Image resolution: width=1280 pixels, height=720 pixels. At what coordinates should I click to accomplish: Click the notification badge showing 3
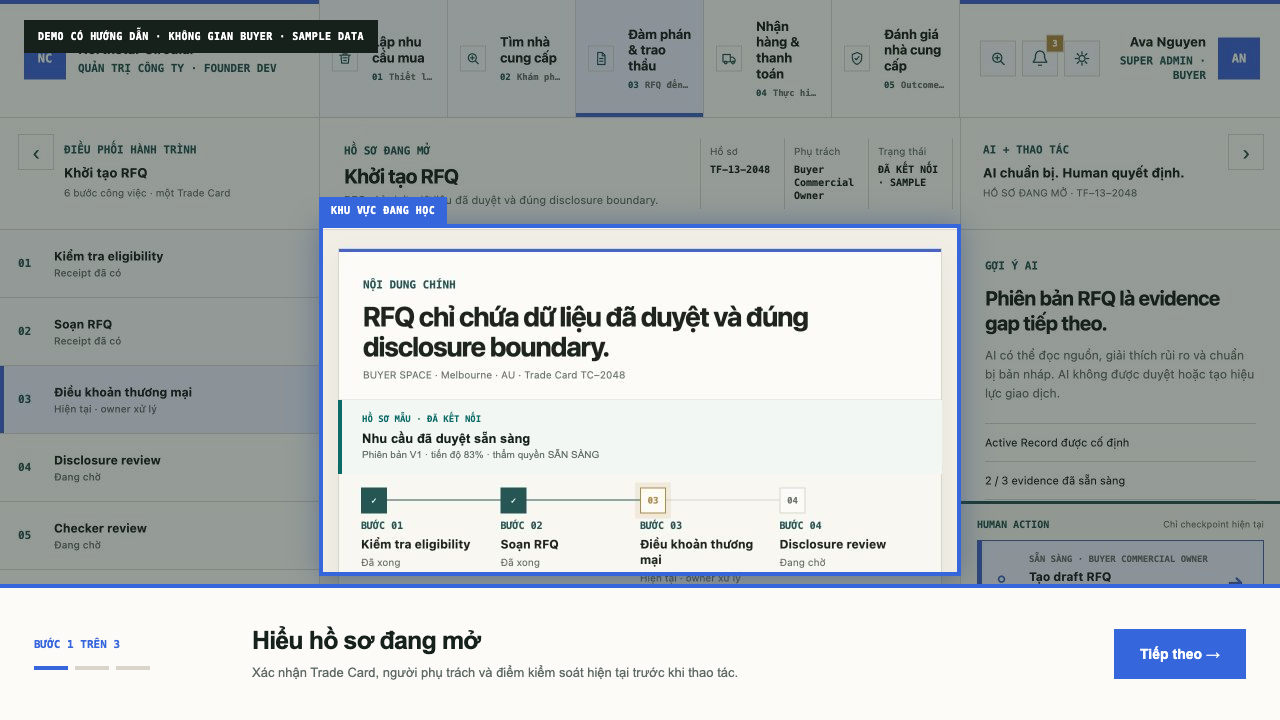click(x=1054, y=43)
